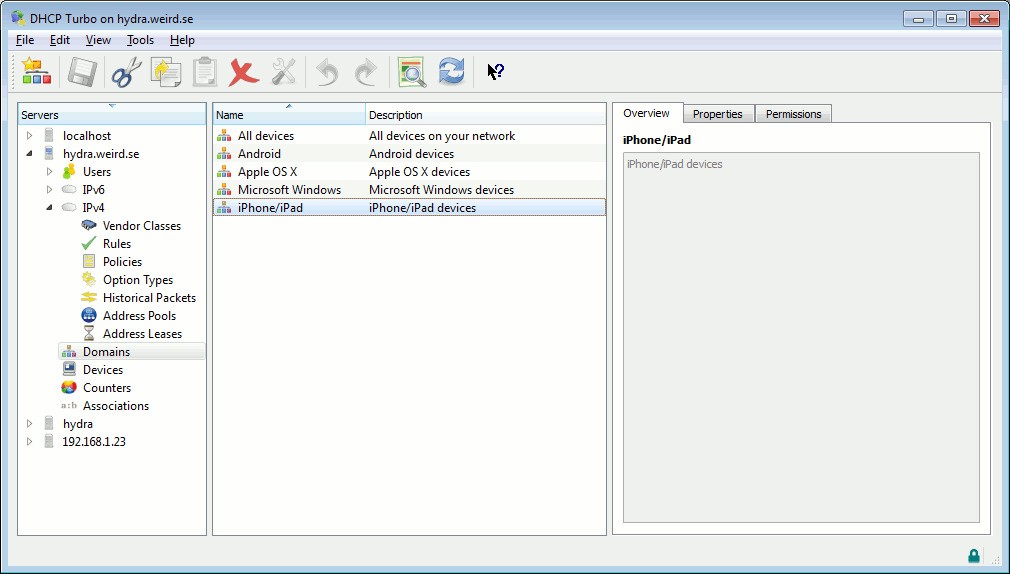Select Option Types in the tree
This screenshot has height=574, width=1010.
pos(138,280)
